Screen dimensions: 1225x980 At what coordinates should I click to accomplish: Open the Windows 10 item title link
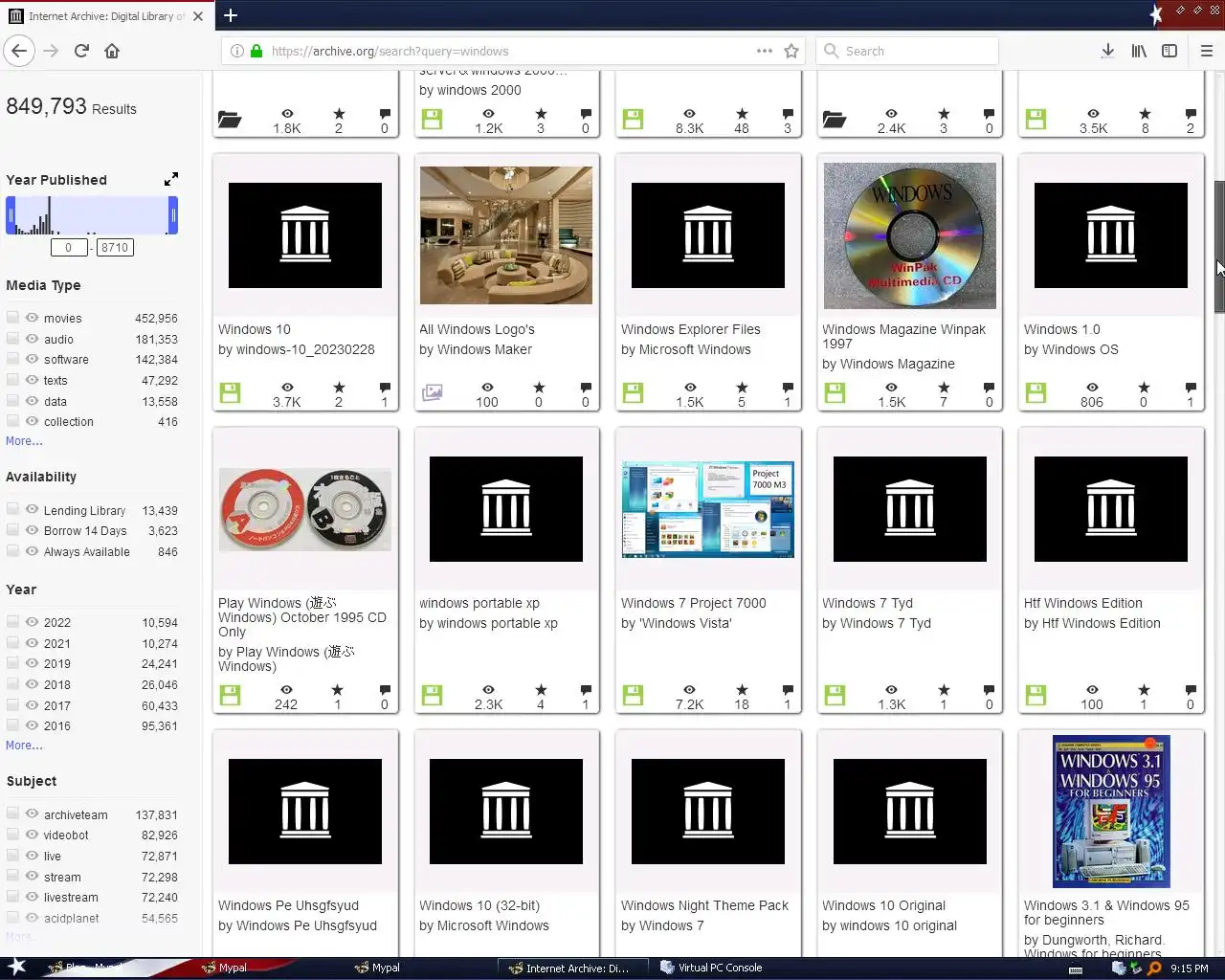click(x=255, y=329)
